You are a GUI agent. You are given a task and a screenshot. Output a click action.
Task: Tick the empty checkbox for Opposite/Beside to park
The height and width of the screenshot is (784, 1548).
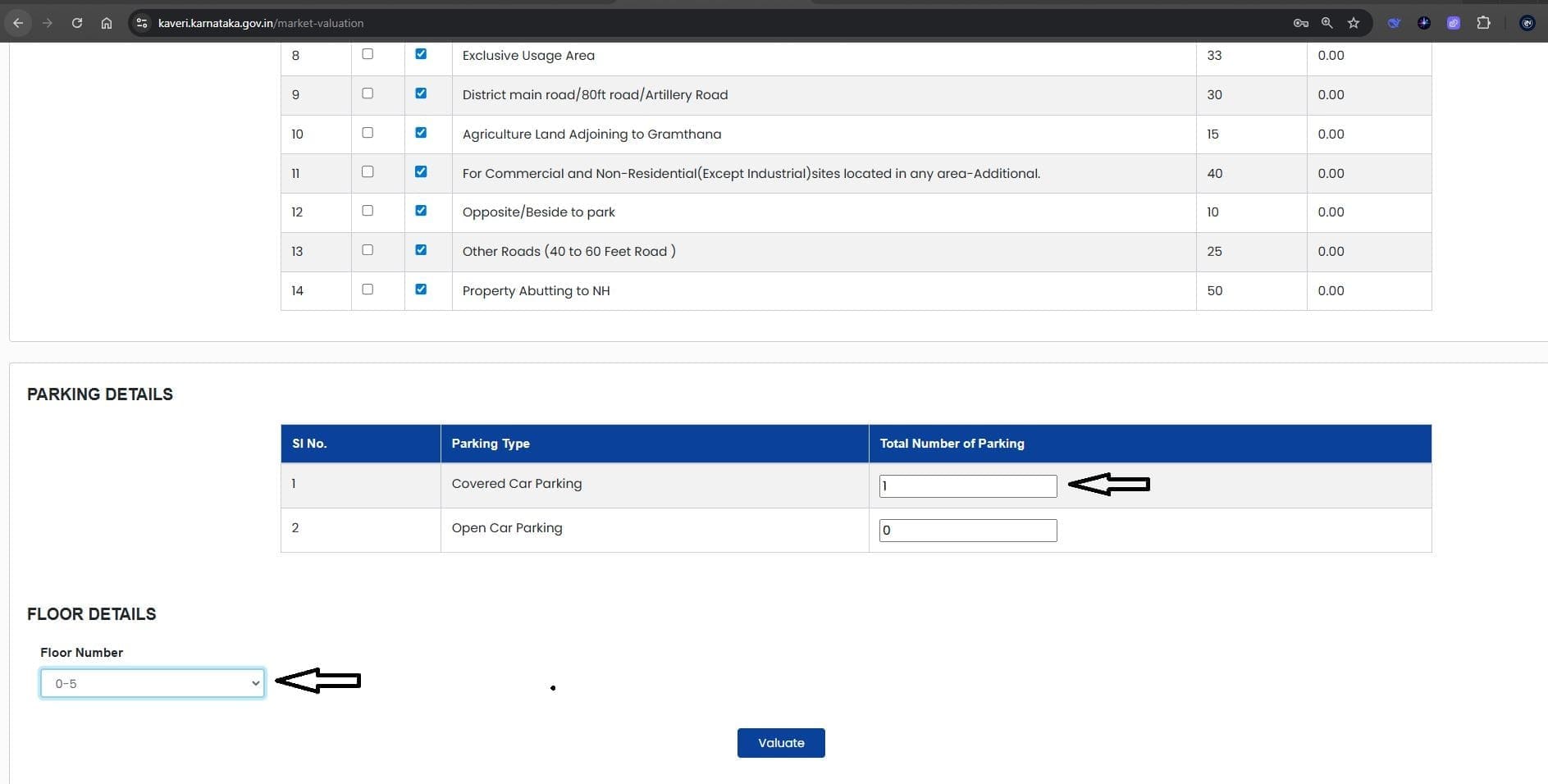coord(368,211)
